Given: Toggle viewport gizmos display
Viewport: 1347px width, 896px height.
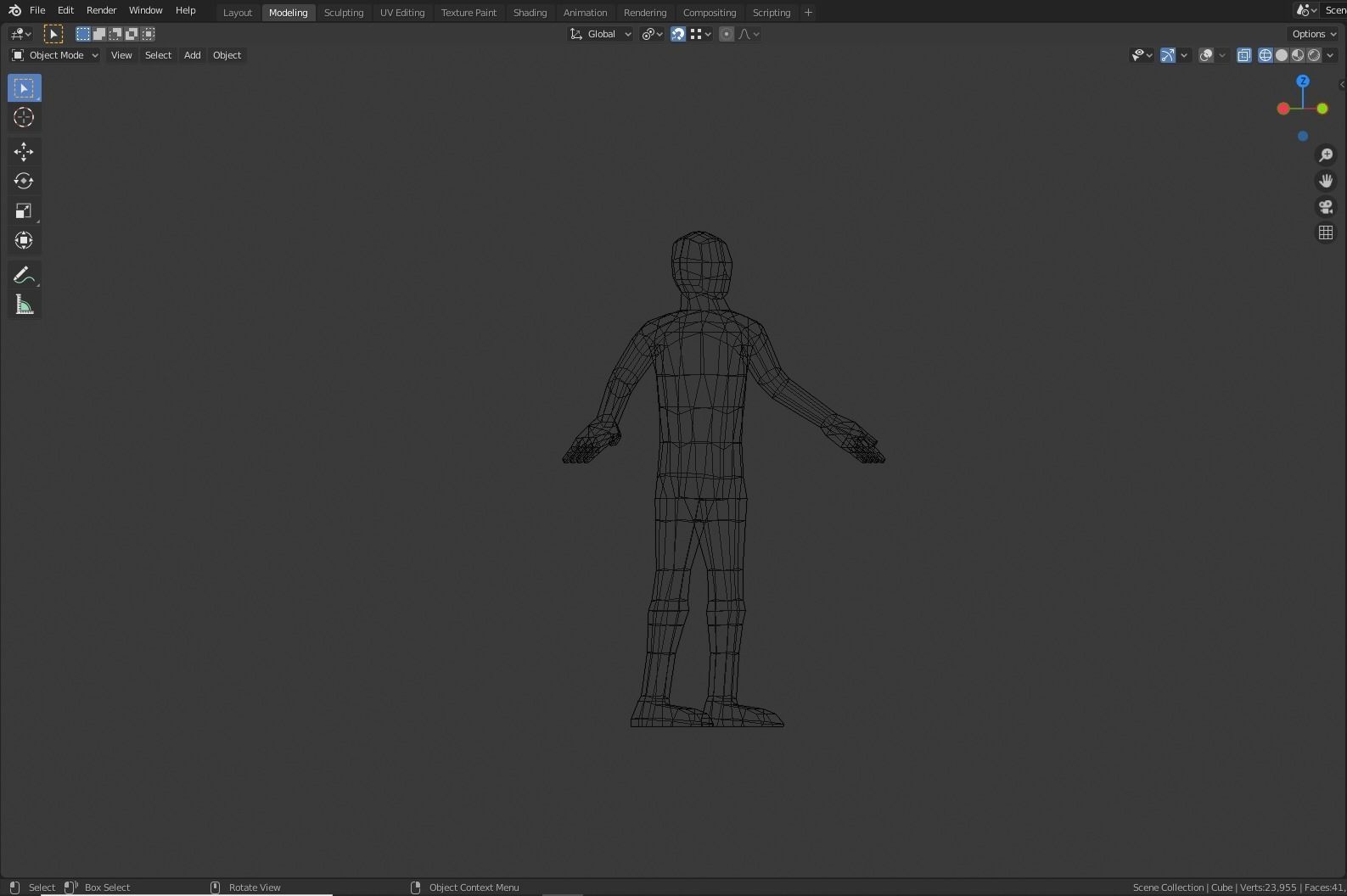Looking at the screenshot, I should pyautogui.click(x=1168, y=55).
